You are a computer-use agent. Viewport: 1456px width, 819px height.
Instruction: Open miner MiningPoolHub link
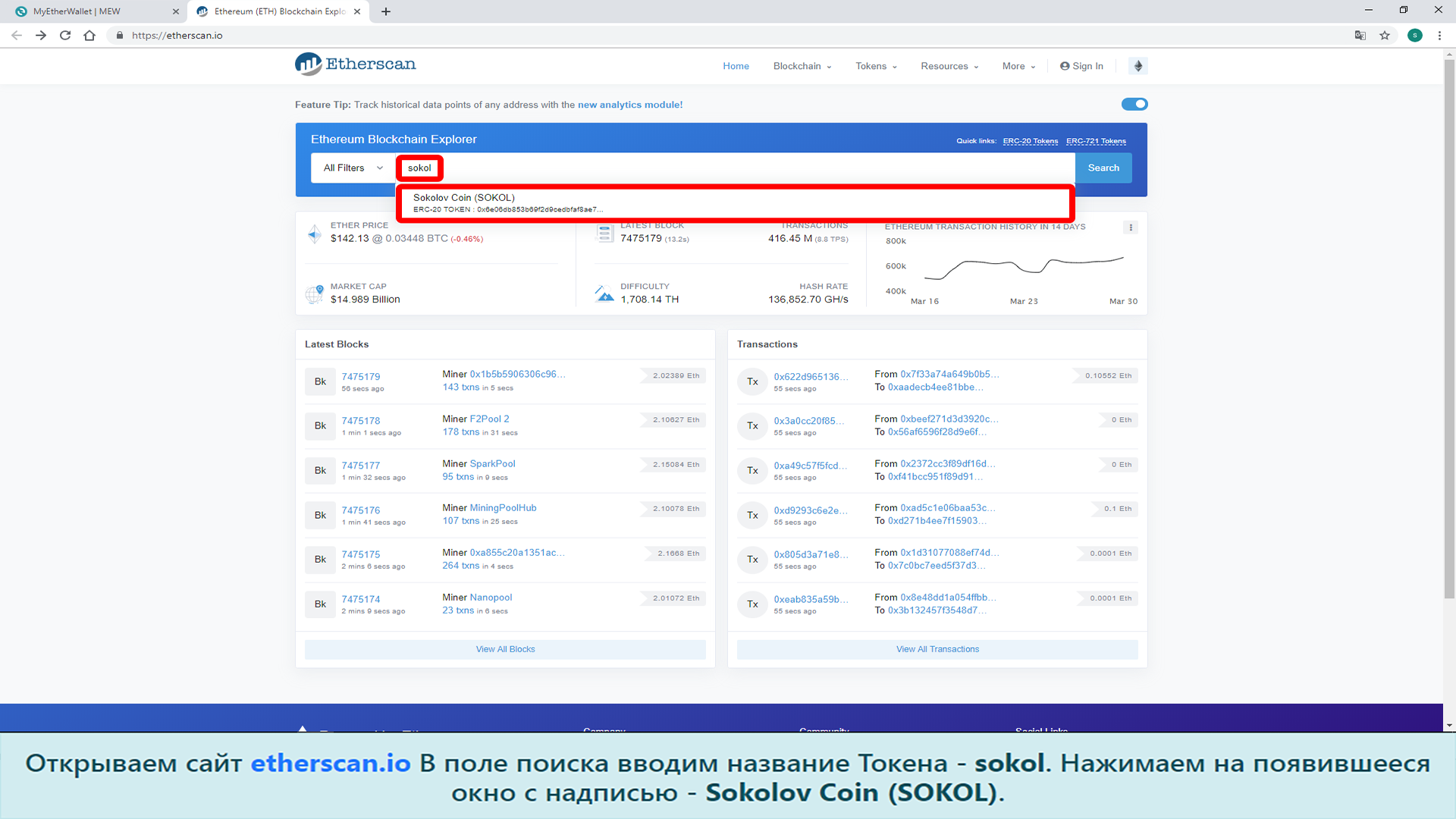click(503, 507)
